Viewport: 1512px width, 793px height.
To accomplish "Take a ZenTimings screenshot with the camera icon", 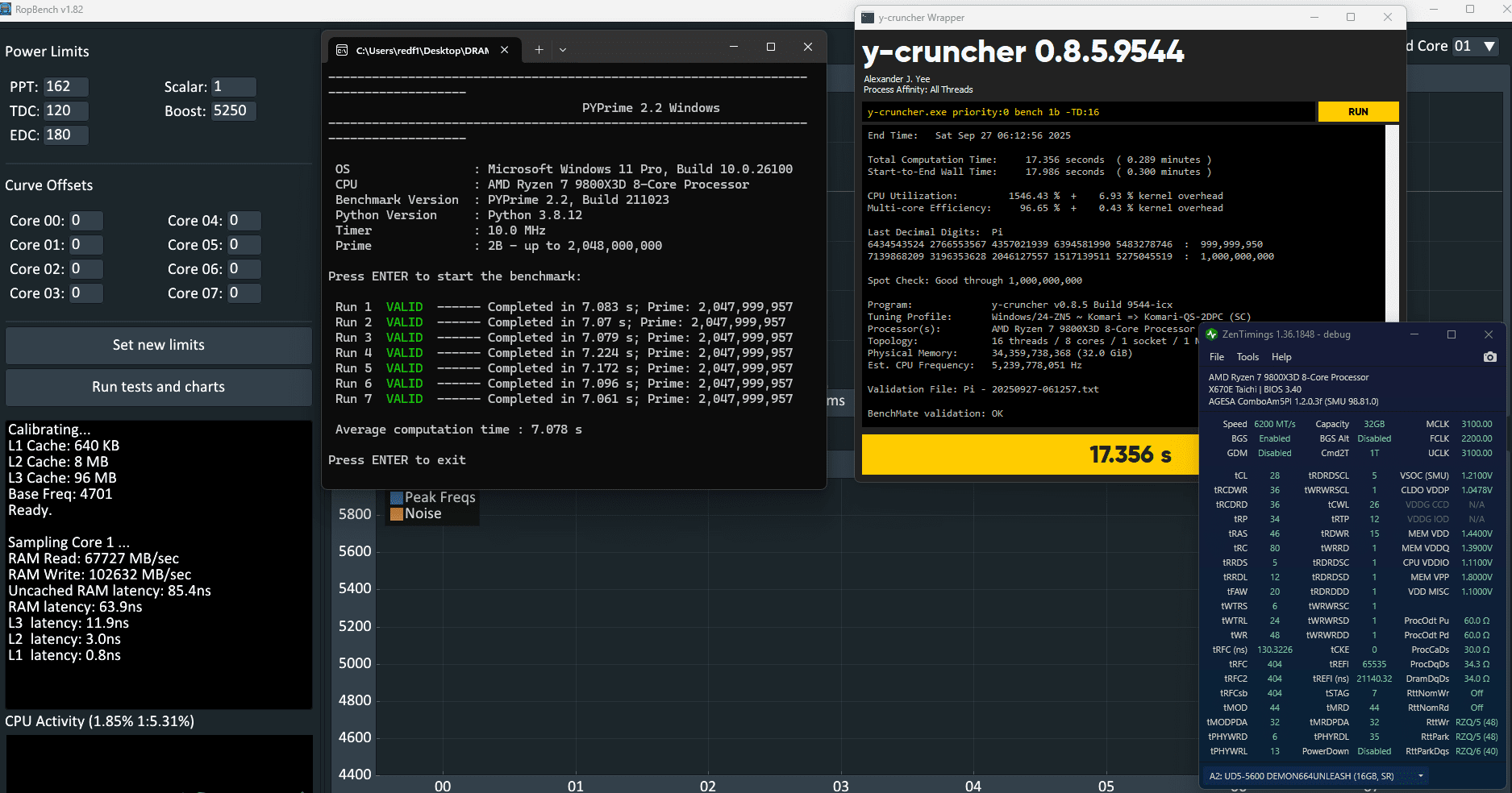I will tap(1489, 357).
